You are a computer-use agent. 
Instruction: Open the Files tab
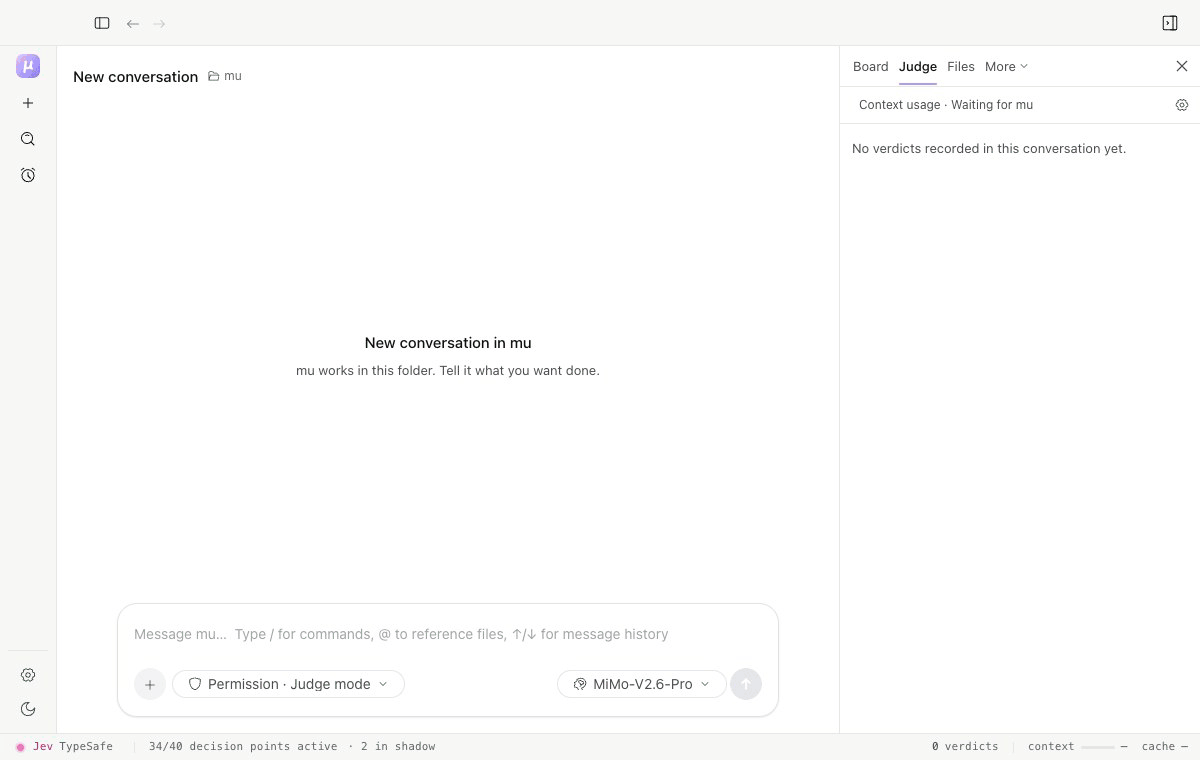[961, 66]
